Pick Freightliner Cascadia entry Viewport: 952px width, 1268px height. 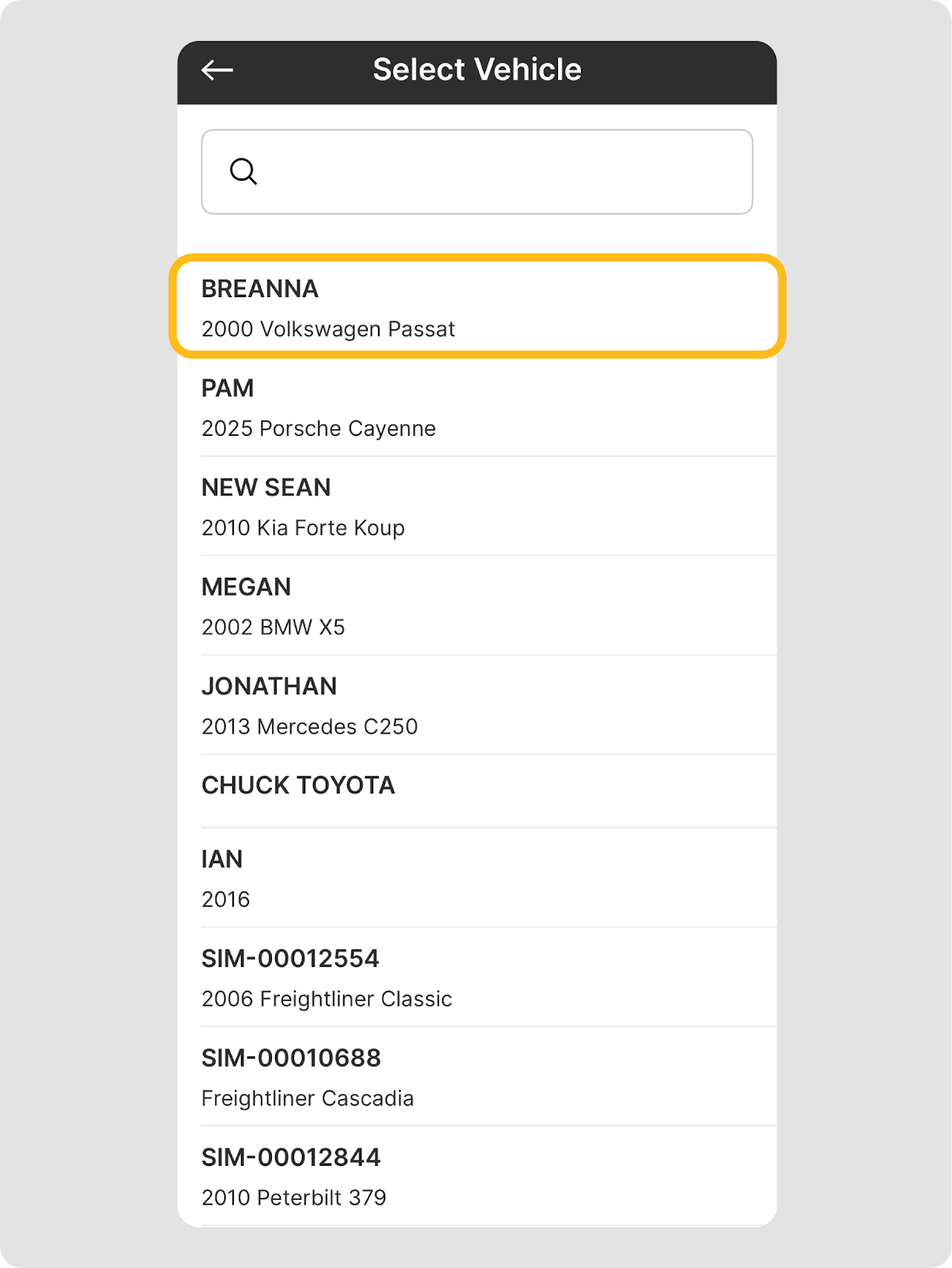(x=308, y=1098)
